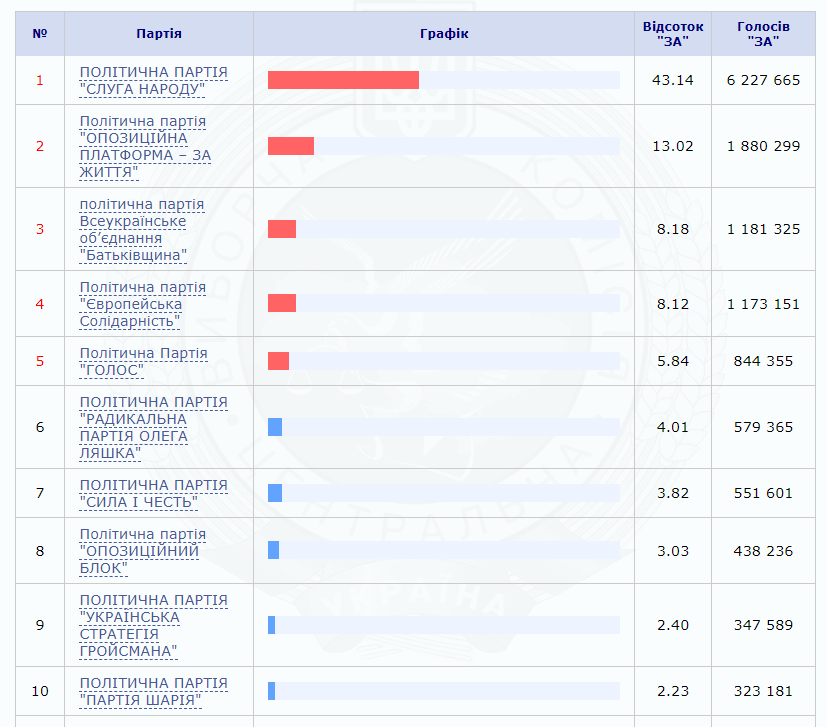Click the vote count 1 181 325
827x727 pixels.
point(763,229)
